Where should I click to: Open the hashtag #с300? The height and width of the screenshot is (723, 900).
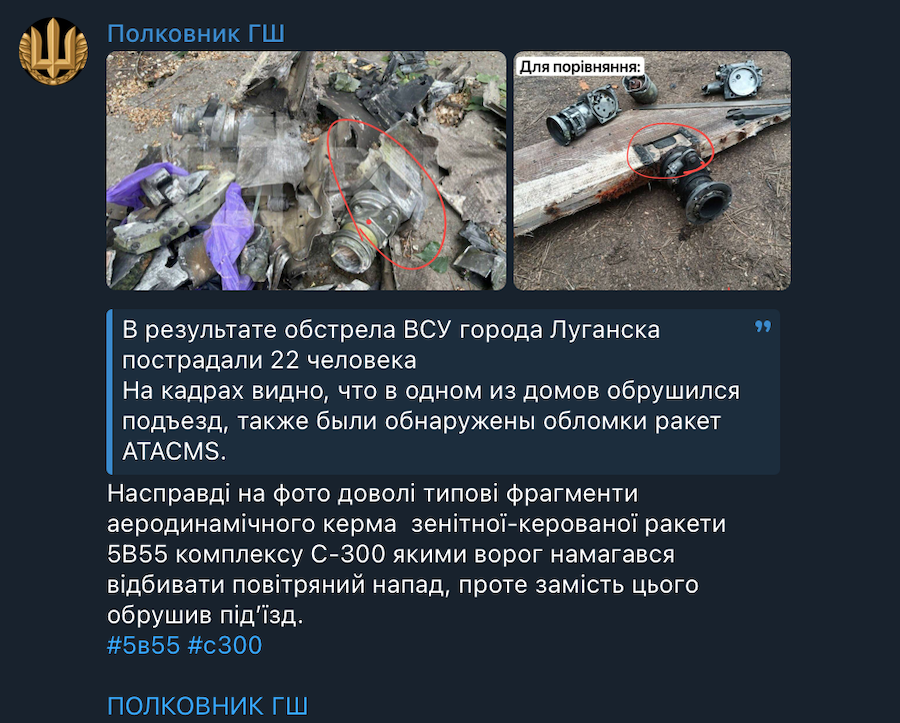(224, 645)
